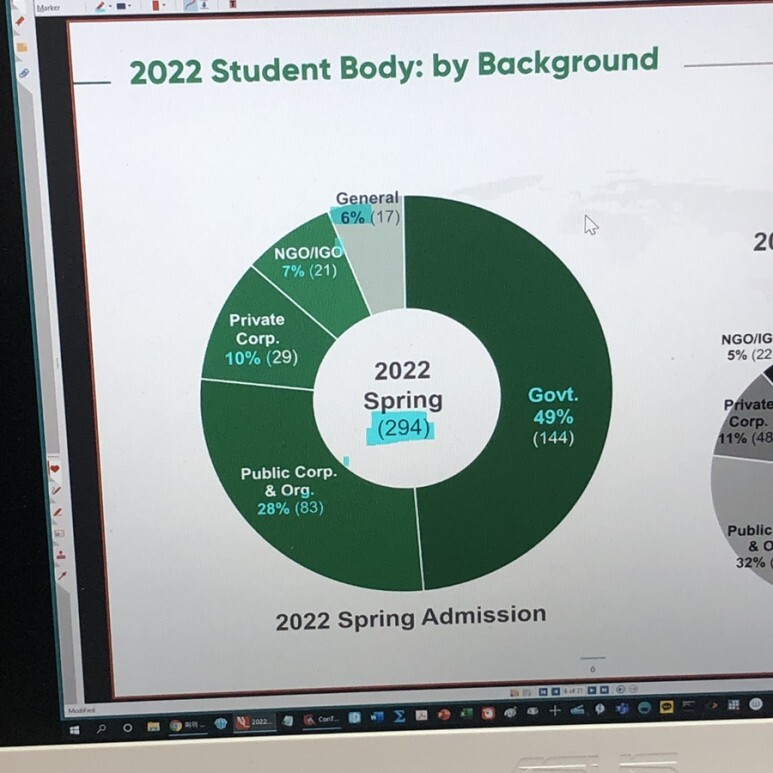Click the Cortana circle on taskbar

[128, 728]
